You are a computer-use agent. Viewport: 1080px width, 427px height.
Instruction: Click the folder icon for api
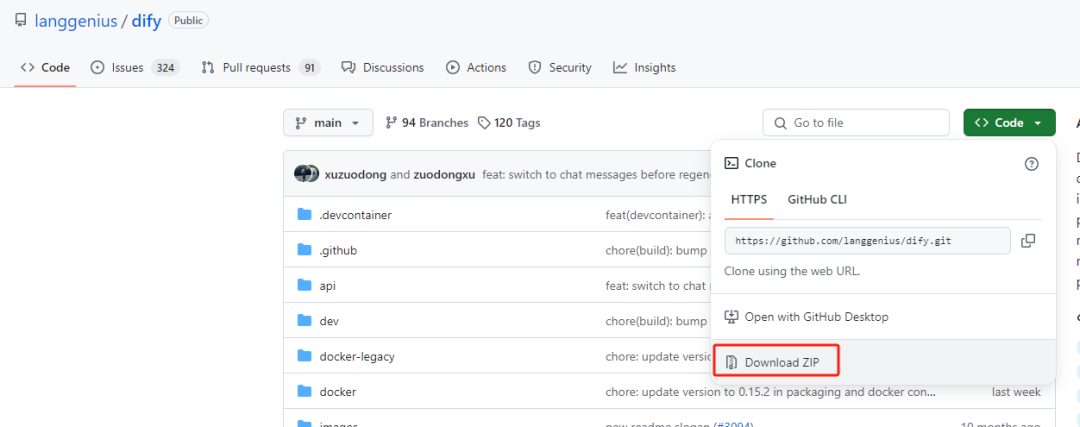[x=304, y=285]
